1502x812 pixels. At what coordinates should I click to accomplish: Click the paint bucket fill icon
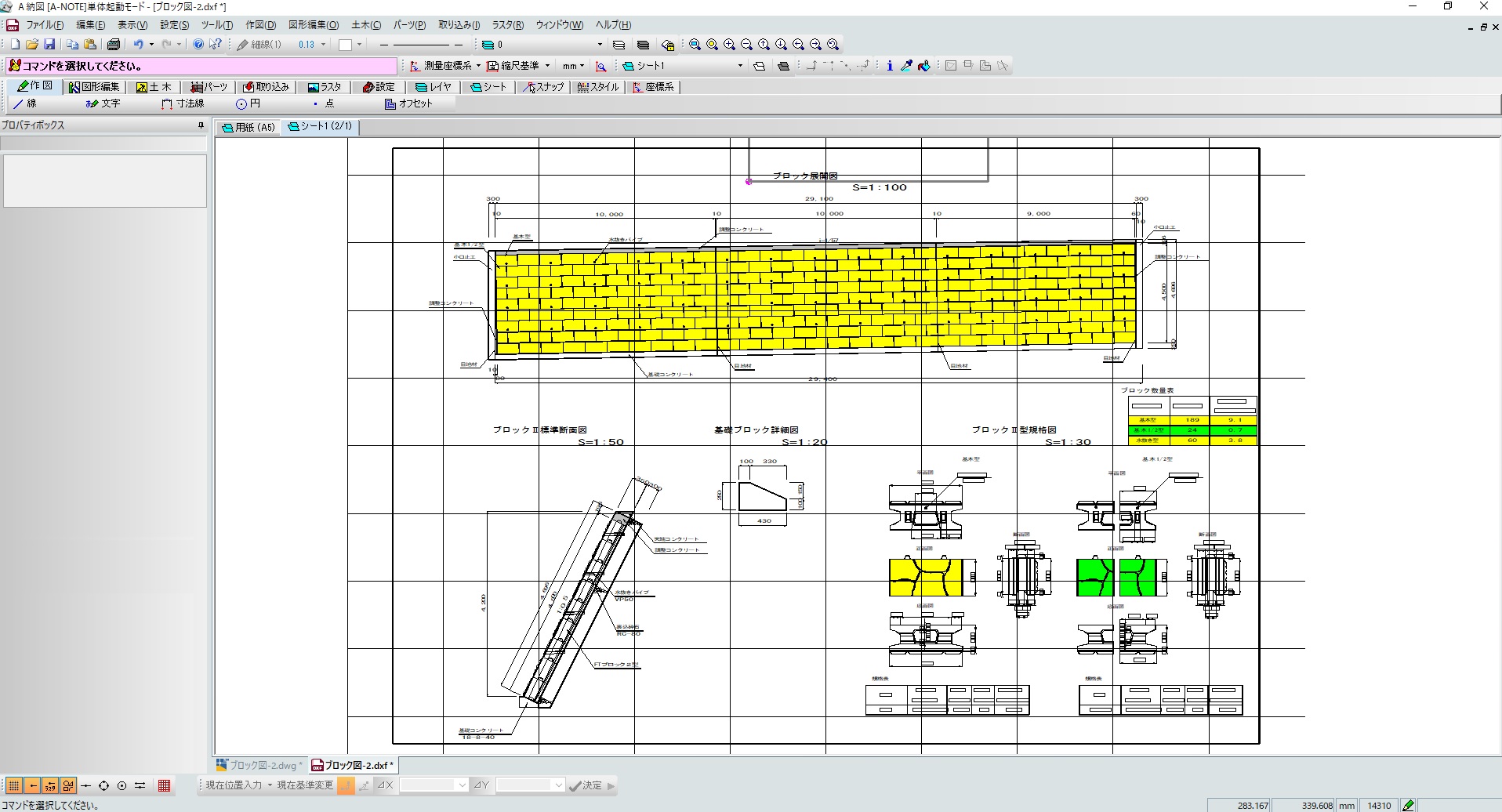click(x=924, y=66)
